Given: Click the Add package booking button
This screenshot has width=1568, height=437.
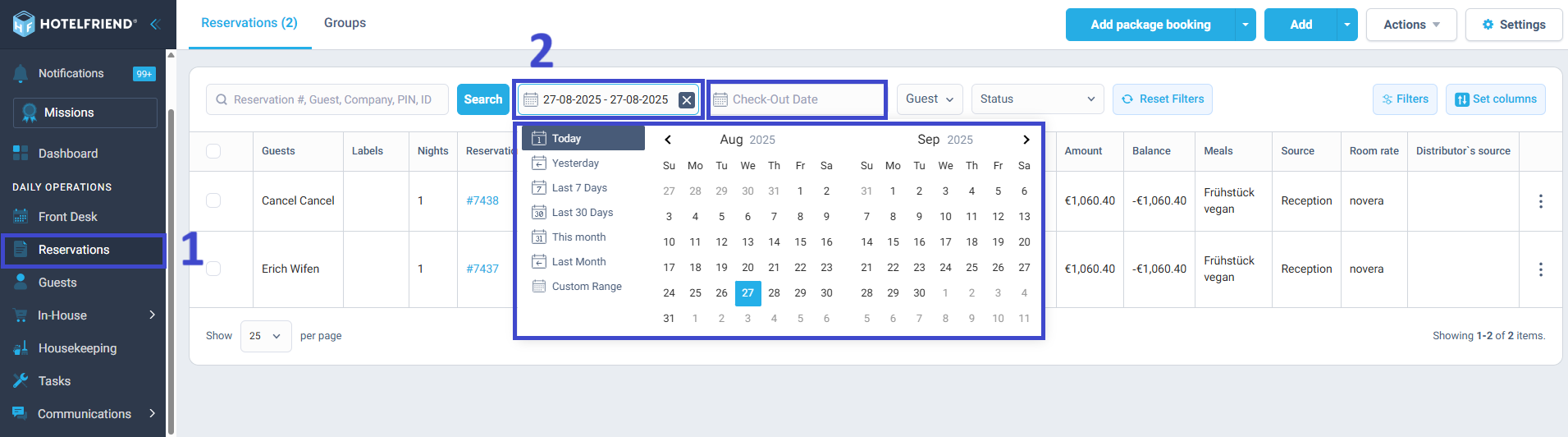Looking at the screenshot, I should [1150, 25].
